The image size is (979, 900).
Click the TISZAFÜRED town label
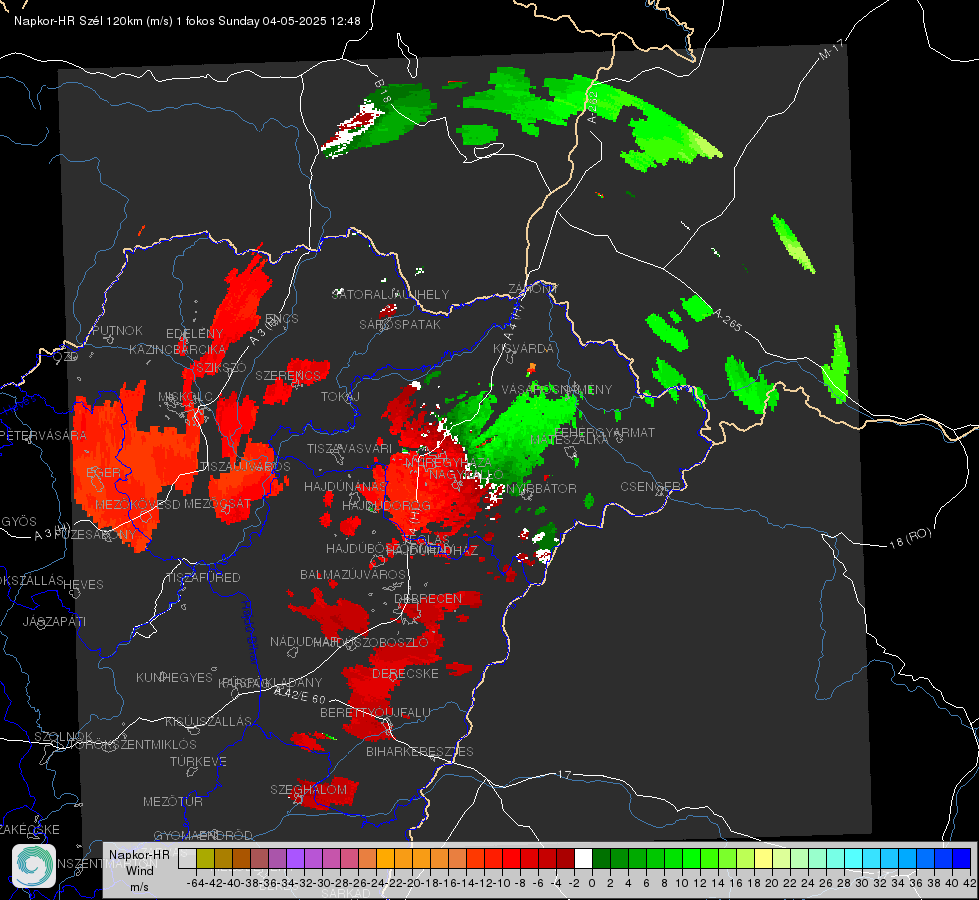pyautogui.click(x=203, y=578)
